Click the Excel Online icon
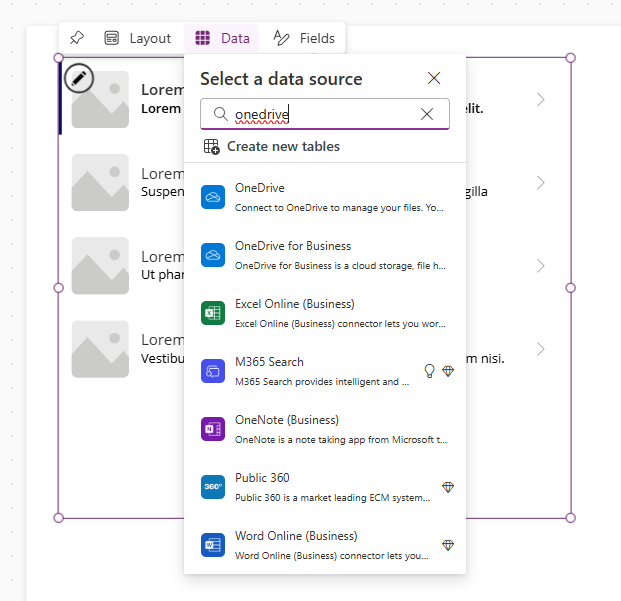The width and height of the screenshot is (621, 601). (213, 313)
